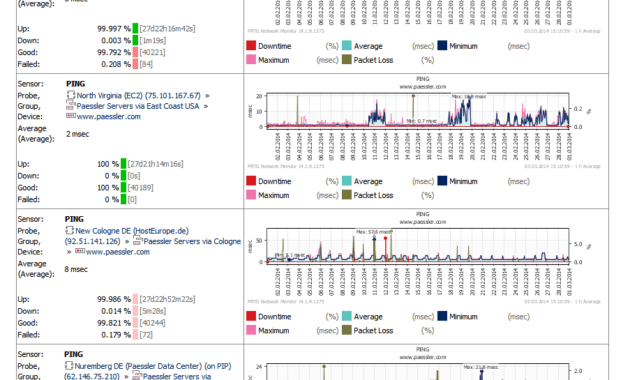Screen dimensions: 630x380
Task: Click the red Downtime swatch in the Cologne legend
Action: pos(251,316)
